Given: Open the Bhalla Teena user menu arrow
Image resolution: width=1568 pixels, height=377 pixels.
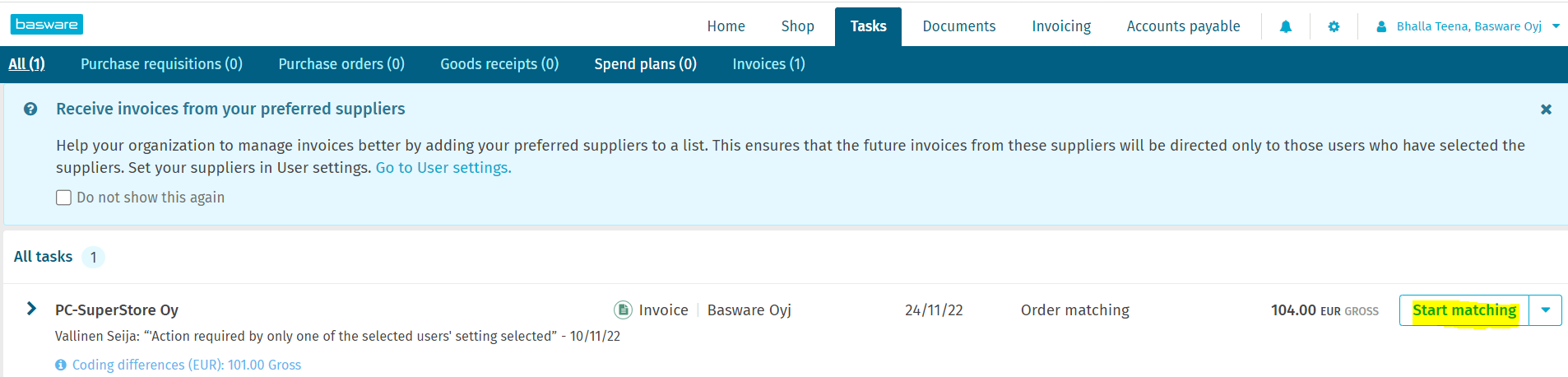Looking at the screenshot, I should [x=1556, y=26].
